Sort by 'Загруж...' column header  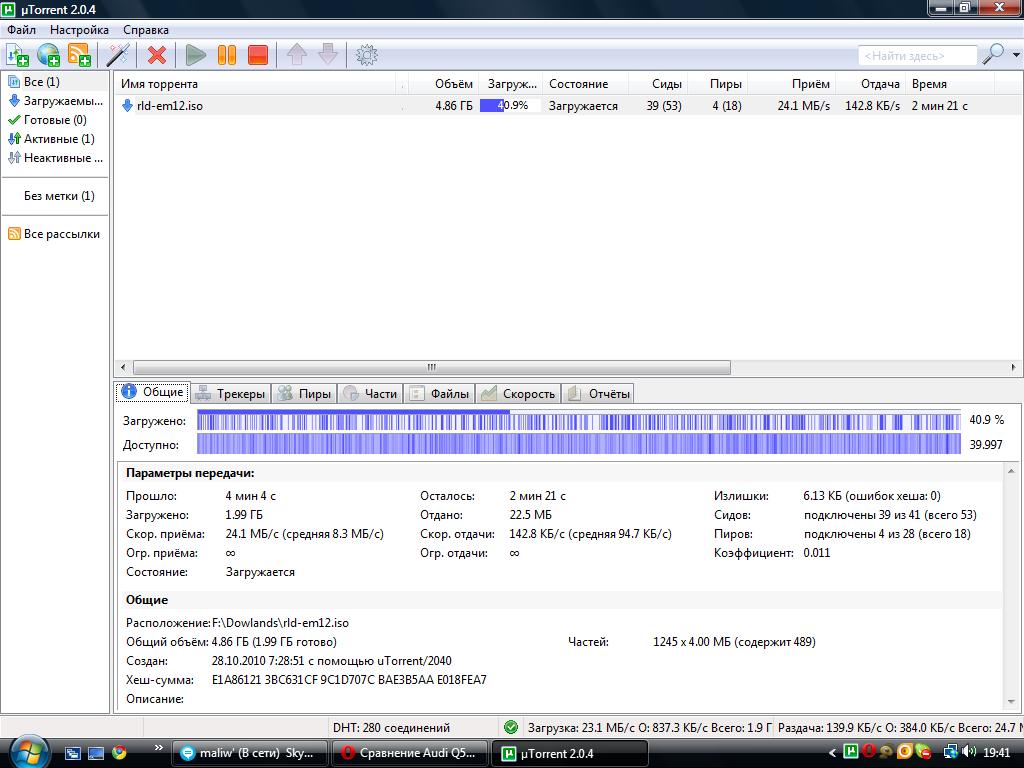tap(511, 84)
